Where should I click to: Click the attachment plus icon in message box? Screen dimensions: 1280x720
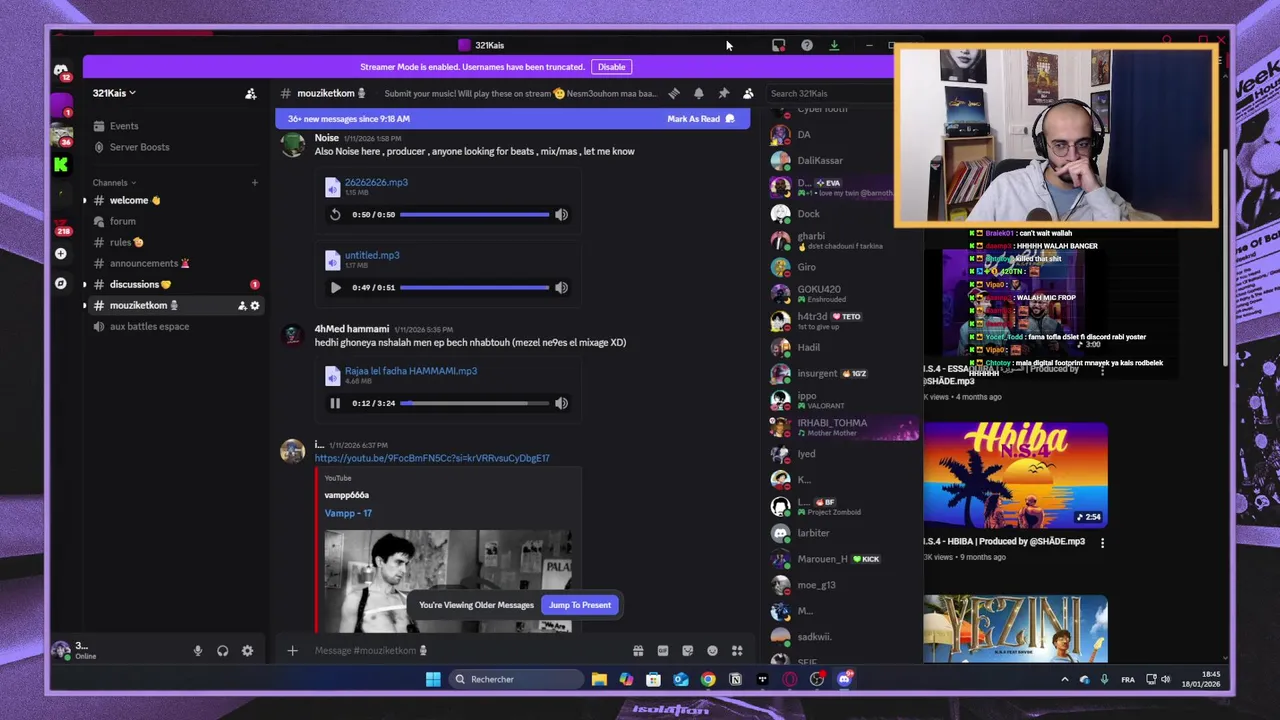(292, 651)
